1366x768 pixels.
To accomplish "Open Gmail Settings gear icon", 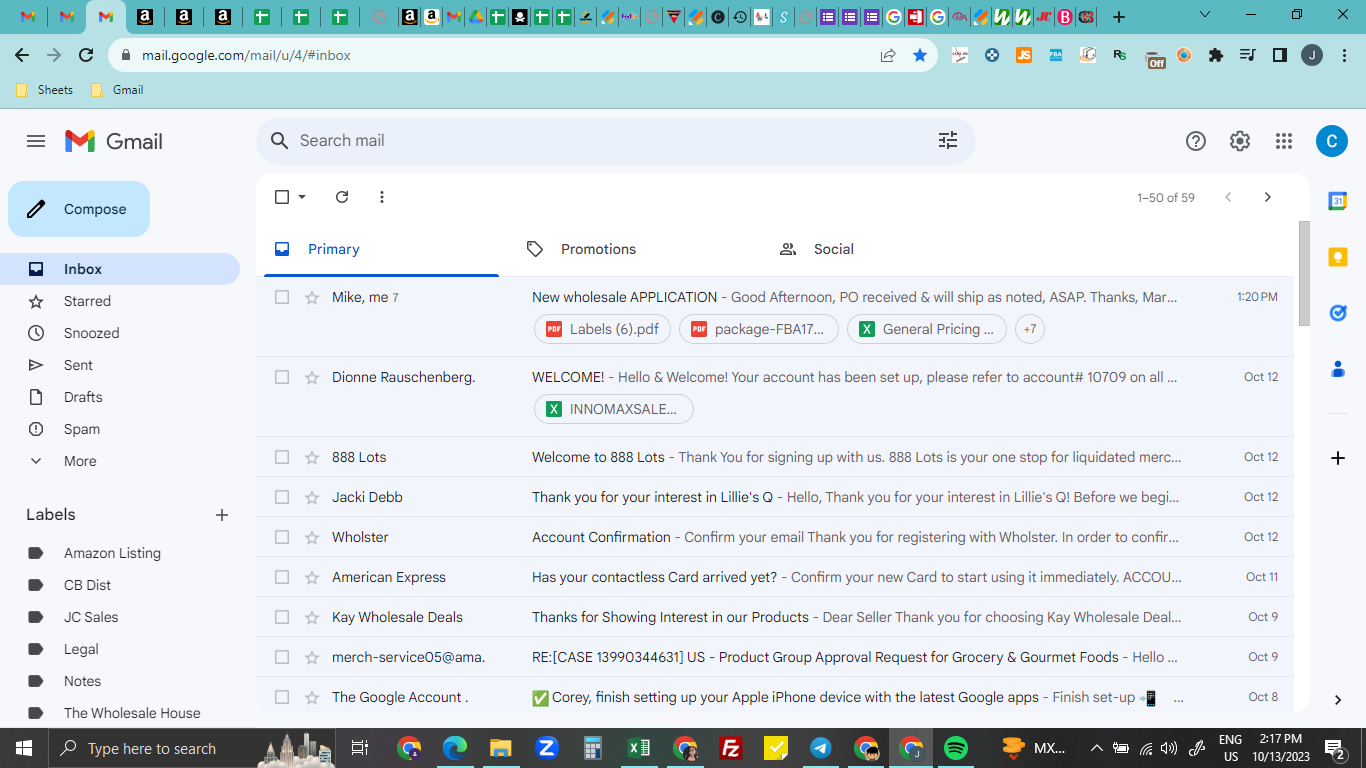I will tap(1240, 141).
